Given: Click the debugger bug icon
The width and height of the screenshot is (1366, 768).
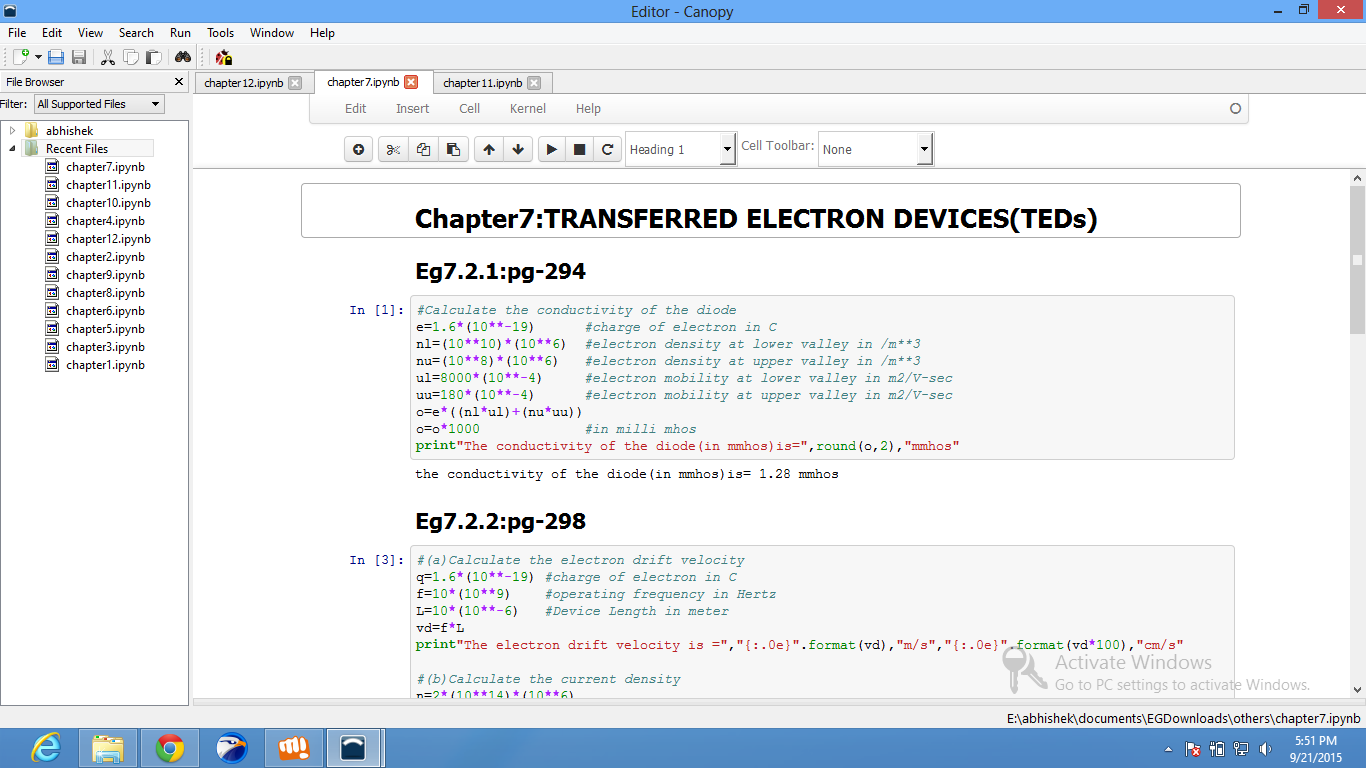Looking at the screenshot, I should point(224,58).
